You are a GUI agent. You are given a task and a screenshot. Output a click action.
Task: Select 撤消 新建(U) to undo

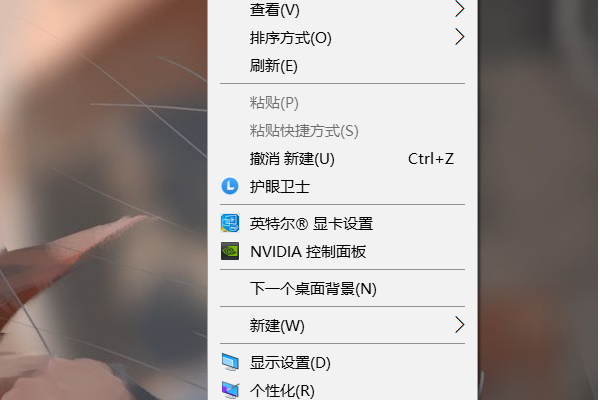pyautogui.click(x=342, y=158)
